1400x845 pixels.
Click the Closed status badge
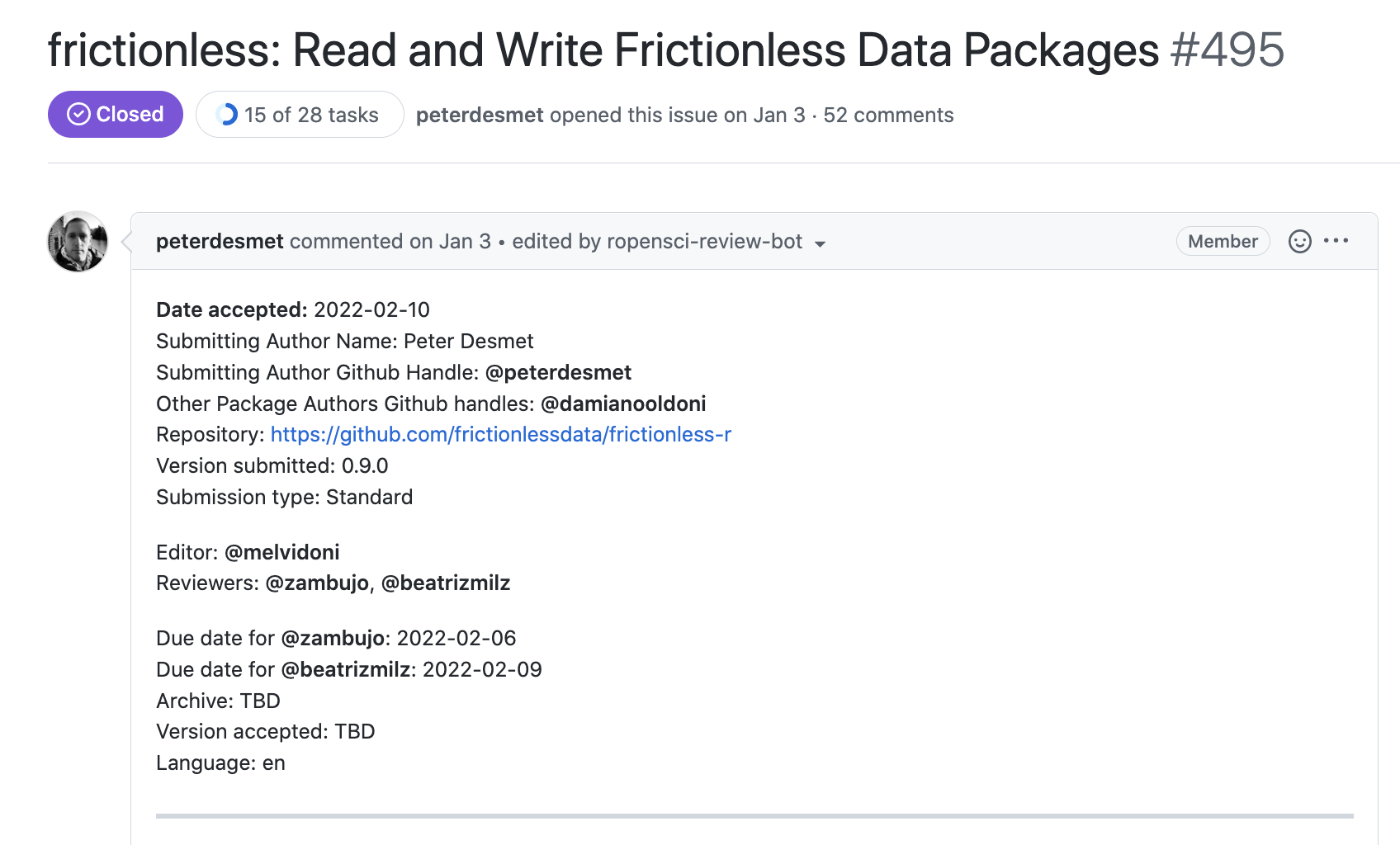(116, 115)
